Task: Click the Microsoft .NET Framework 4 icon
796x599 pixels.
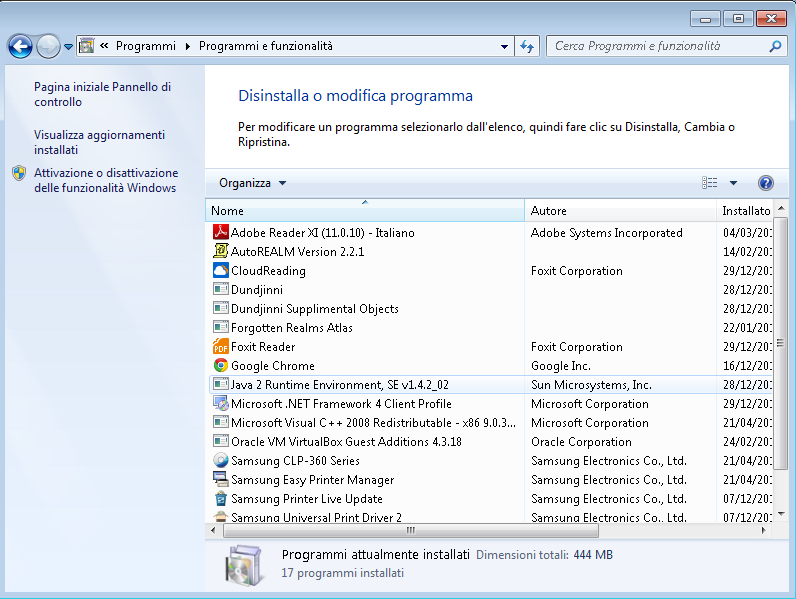Action: 221,403
